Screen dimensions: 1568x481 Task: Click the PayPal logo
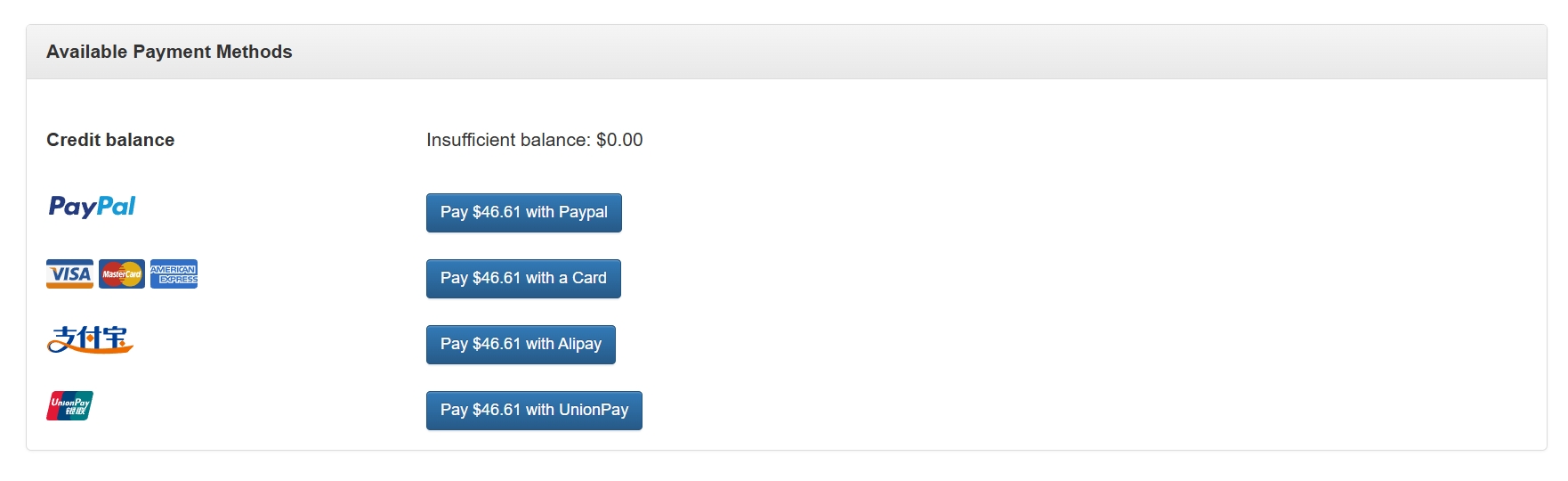[x=92, y=207]
